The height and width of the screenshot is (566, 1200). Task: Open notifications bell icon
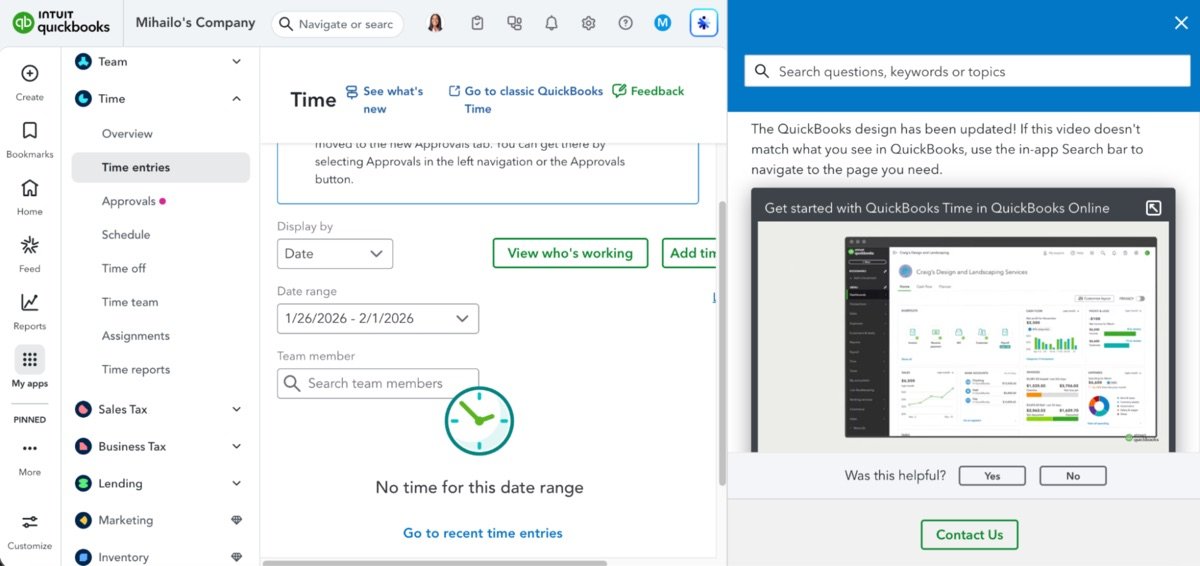(551, 23)
